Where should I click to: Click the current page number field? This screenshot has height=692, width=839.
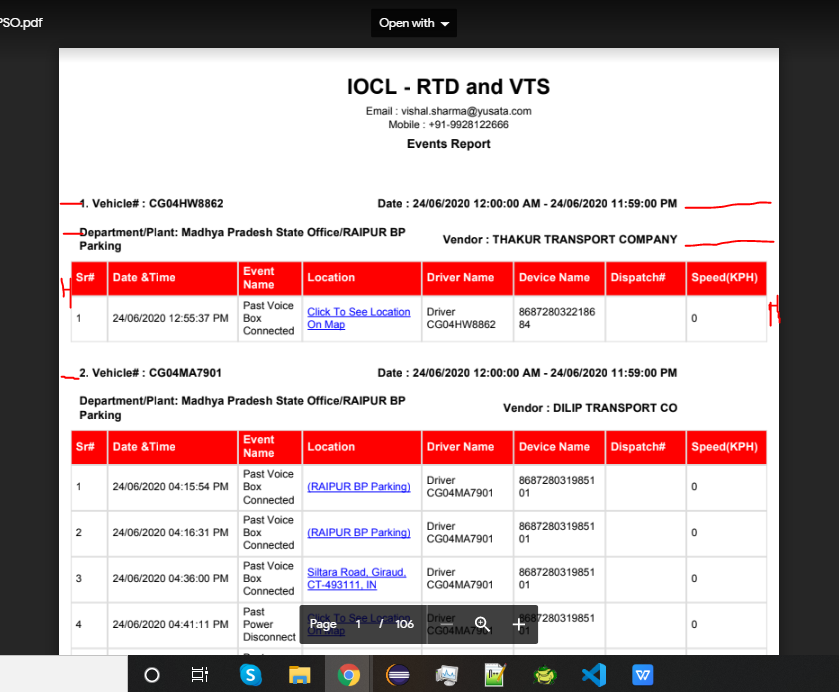click(x=358, y=624)
